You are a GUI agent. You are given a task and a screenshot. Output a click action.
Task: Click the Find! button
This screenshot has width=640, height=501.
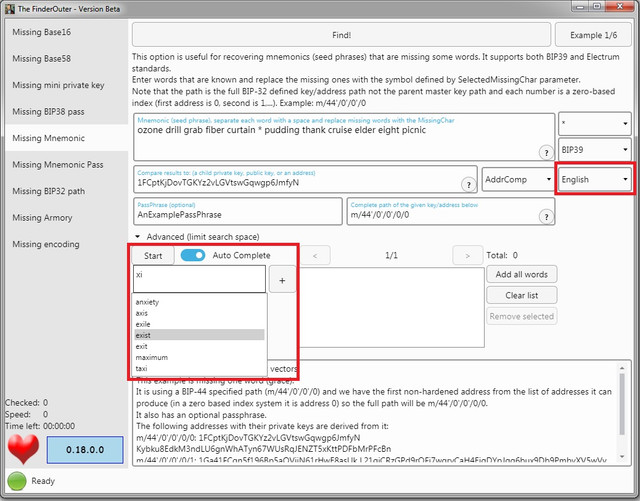click(341, 35)
